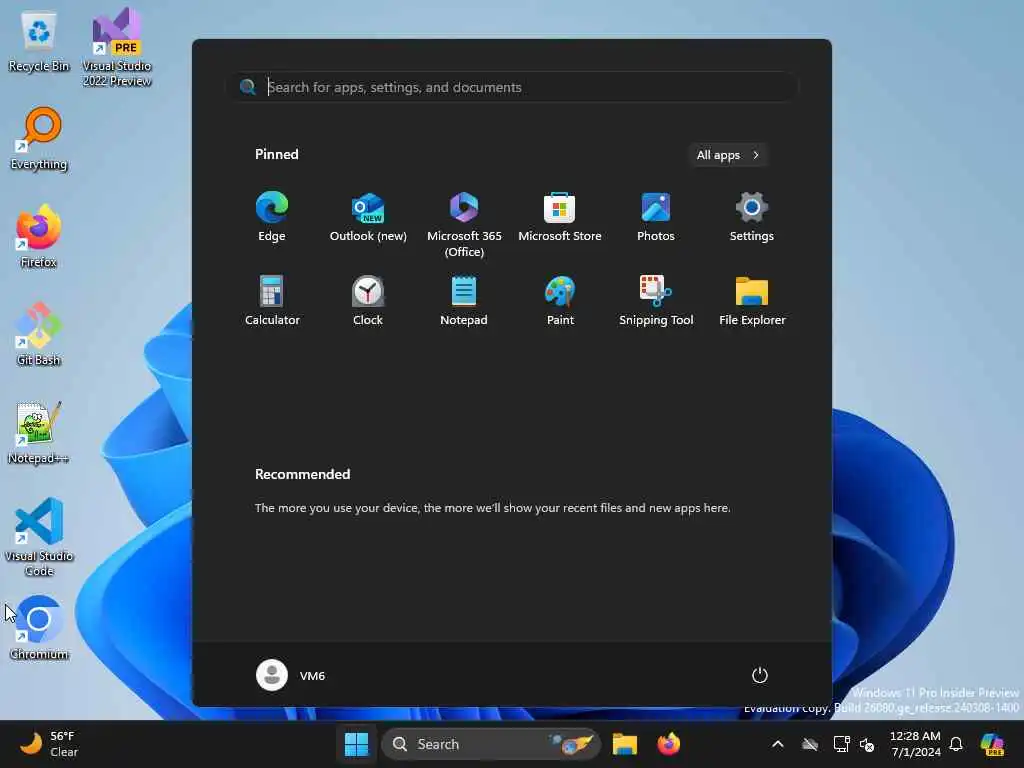Open the Calculator app
The image size is (1024, 768).
click(x=272, y=300)
